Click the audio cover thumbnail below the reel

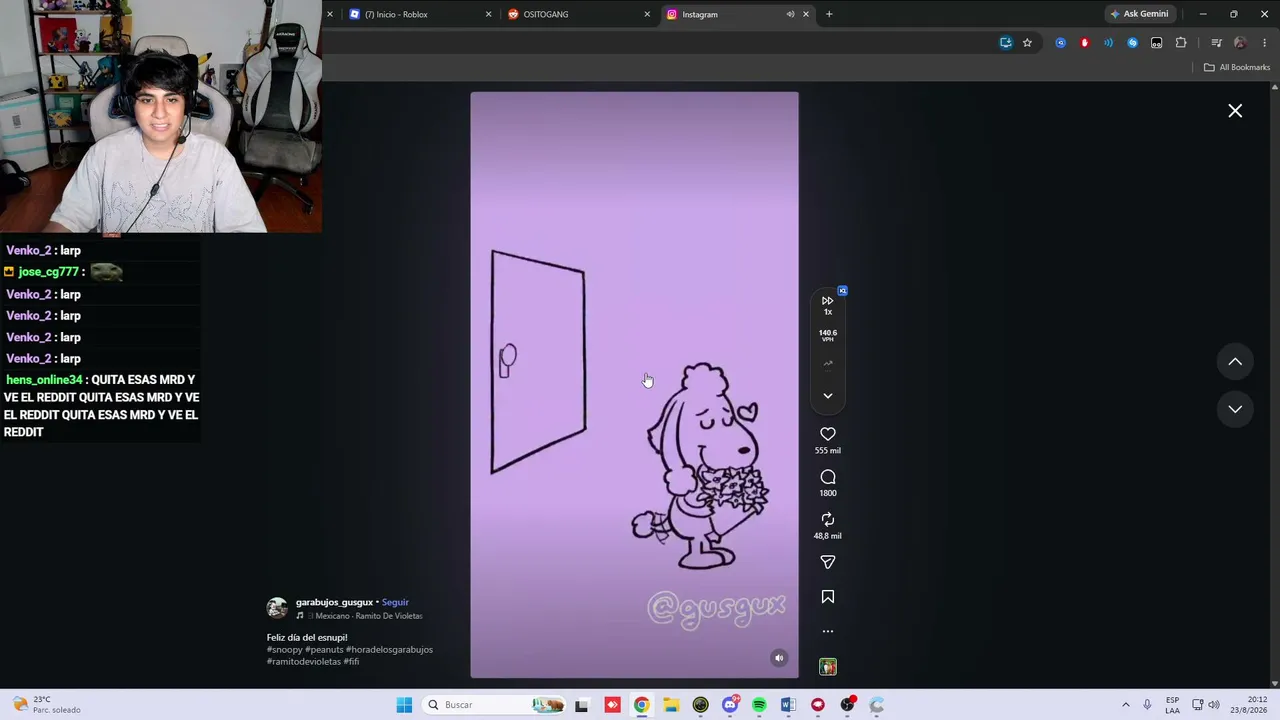(828, 667)
